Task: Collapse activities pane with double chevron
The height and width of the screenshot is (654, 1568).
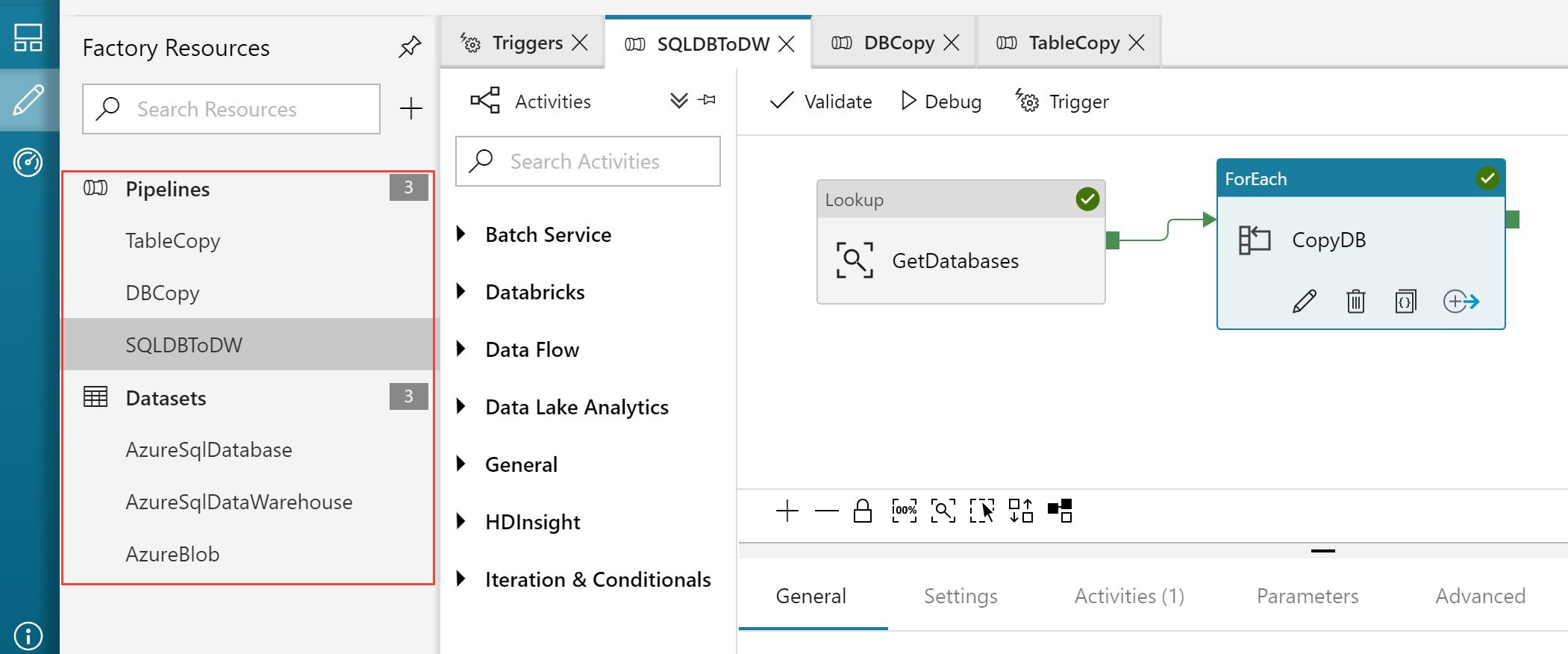Action: tap(678, 101)
